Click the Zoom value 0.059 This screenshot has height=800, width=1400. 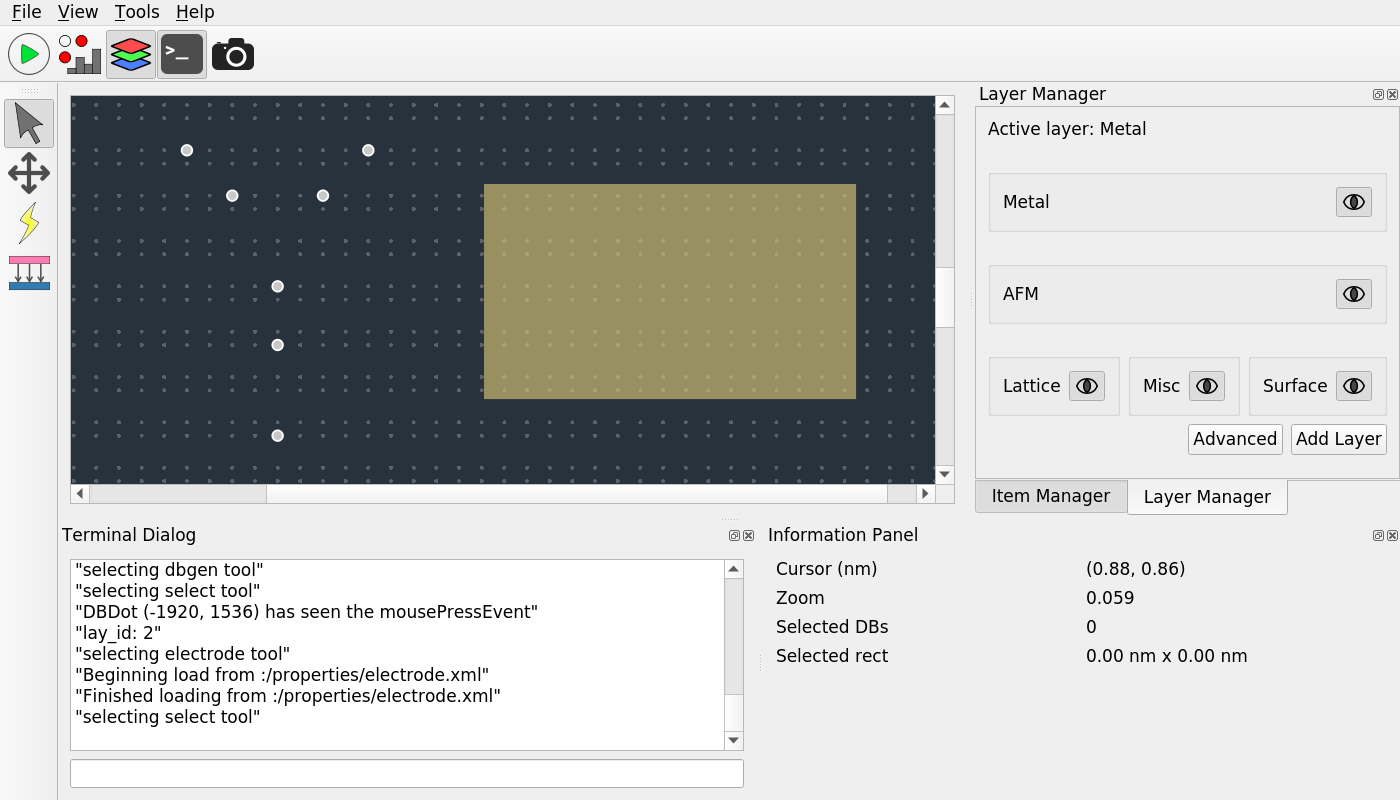click(x=1110, y=598)
